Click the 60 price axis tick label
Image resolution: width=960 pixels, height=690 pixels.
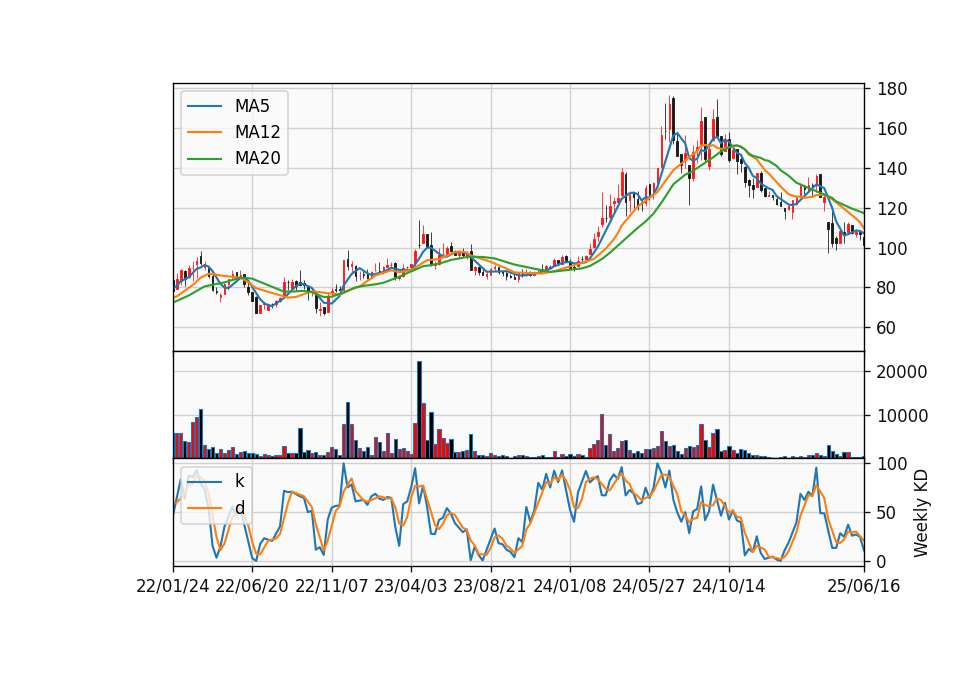887,328
